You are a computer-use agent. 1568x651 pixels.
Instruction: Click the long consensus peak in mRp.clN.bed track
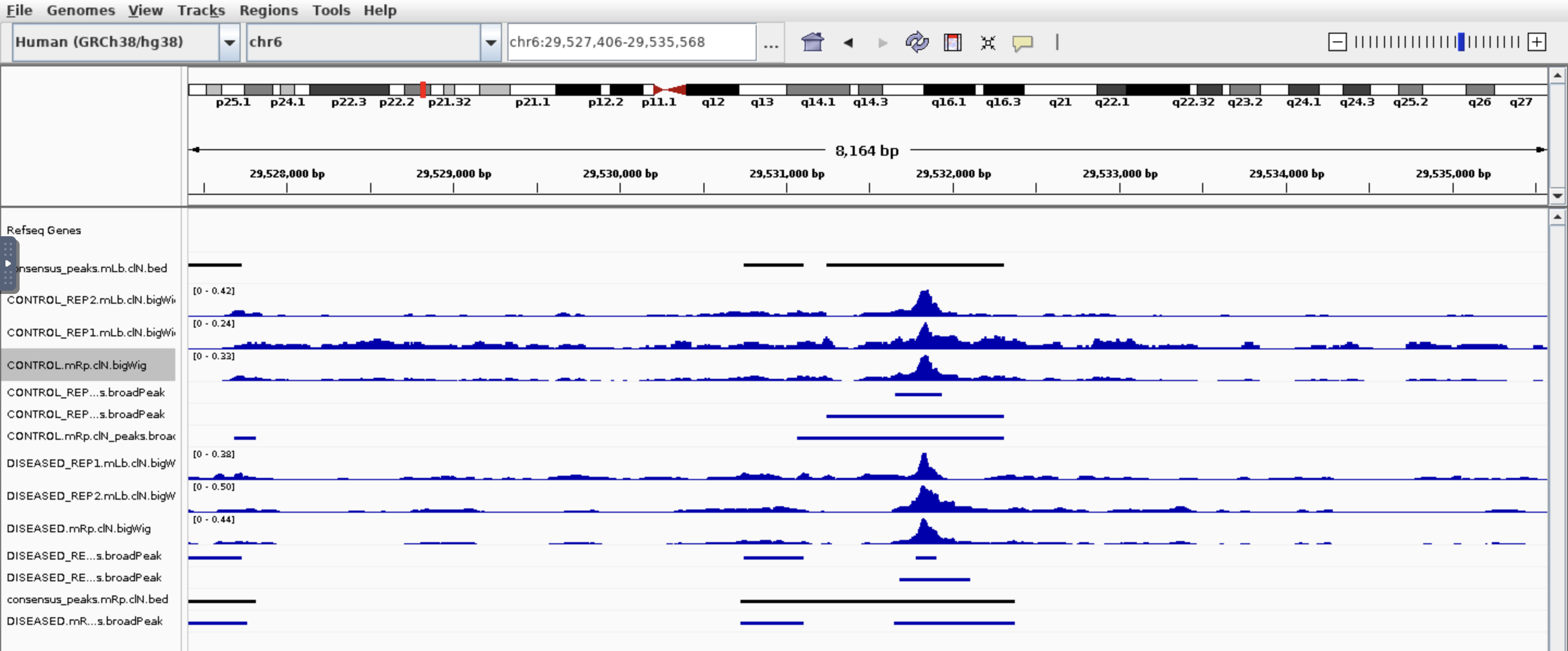coord(877,601)
